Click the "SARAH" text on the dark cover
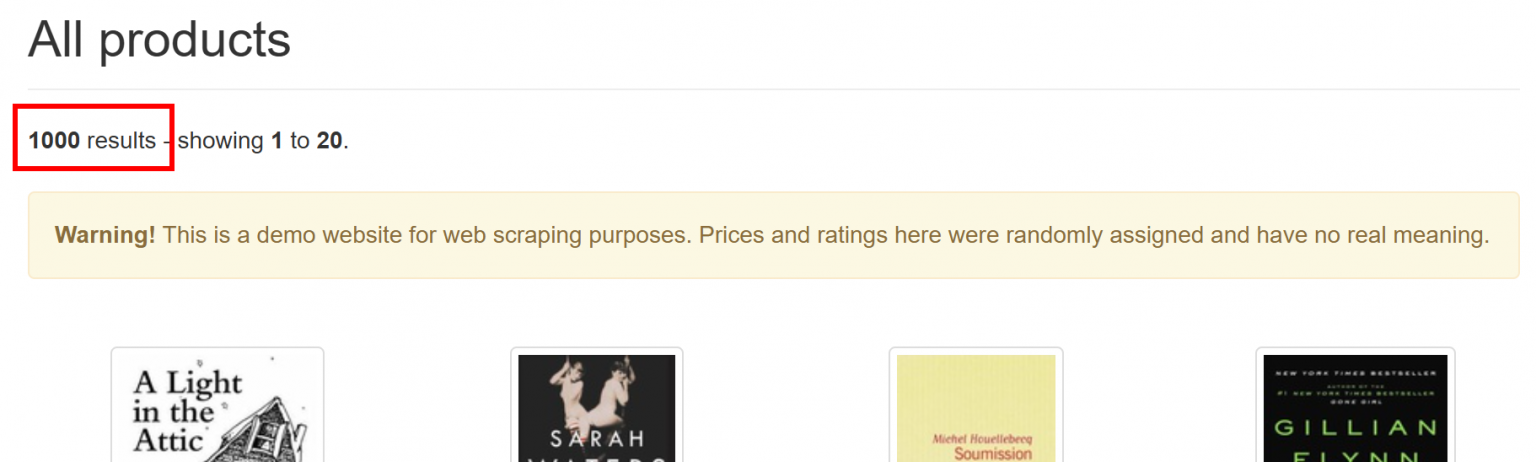 pos(597,440)
